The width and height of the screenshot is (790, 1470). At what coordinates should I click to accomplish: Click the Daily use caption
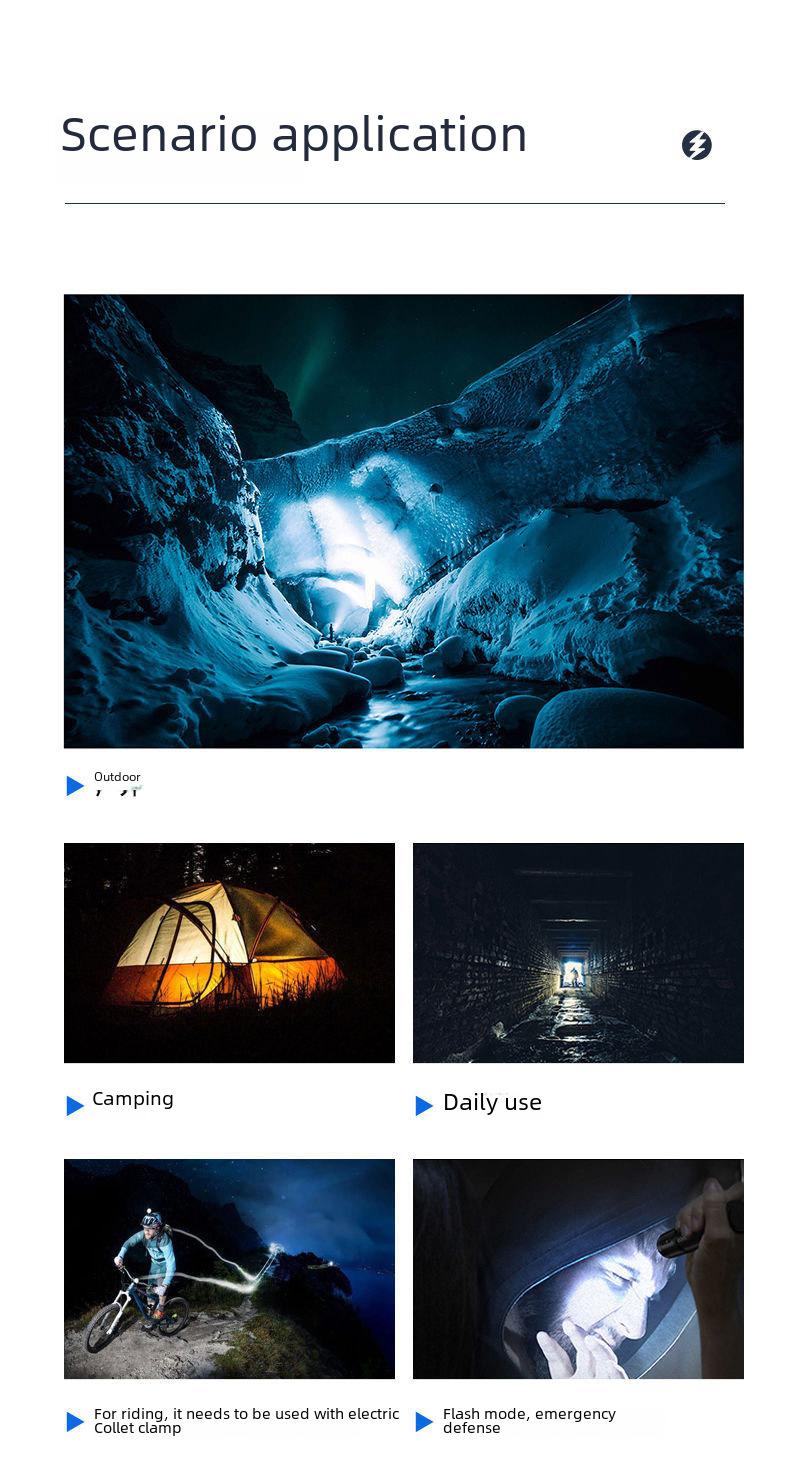pyautogui.click(x=492, y=1102)
